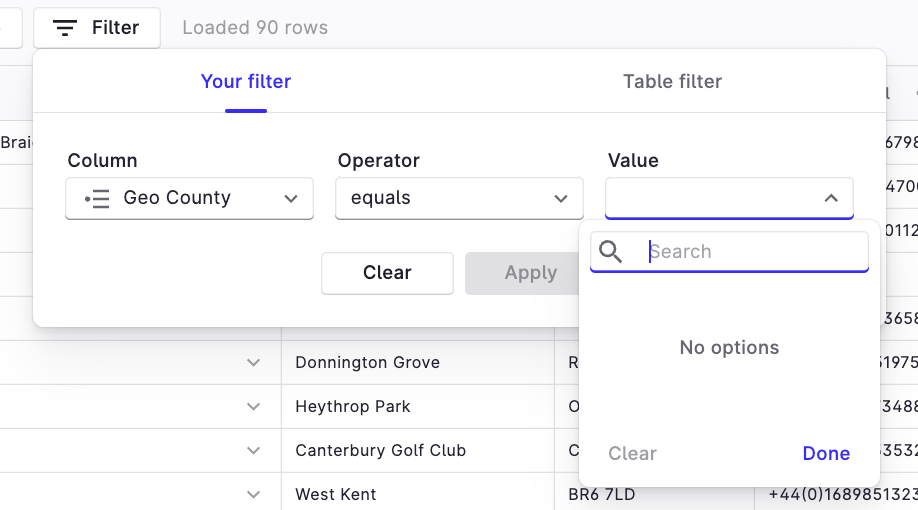Open the Column Geo County dropdown

pos(189,198)
